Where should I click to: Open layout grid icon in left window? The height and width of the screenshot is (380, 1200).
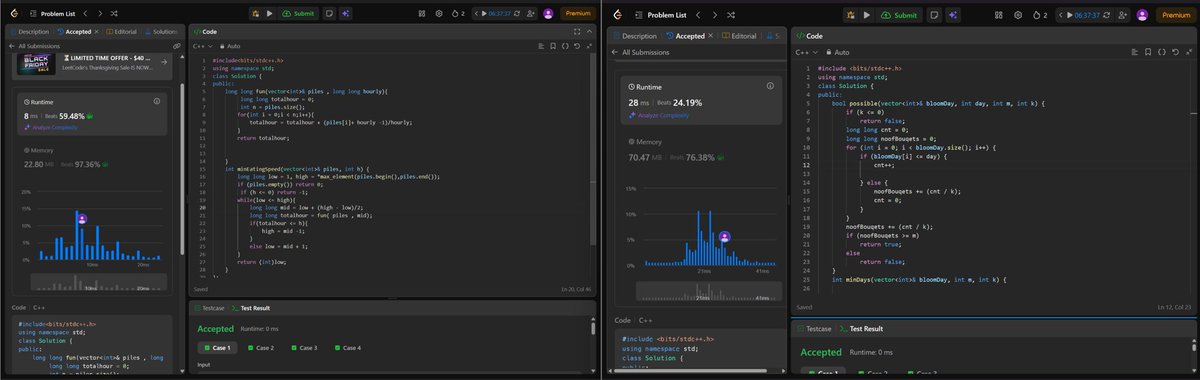click(422, 14)
